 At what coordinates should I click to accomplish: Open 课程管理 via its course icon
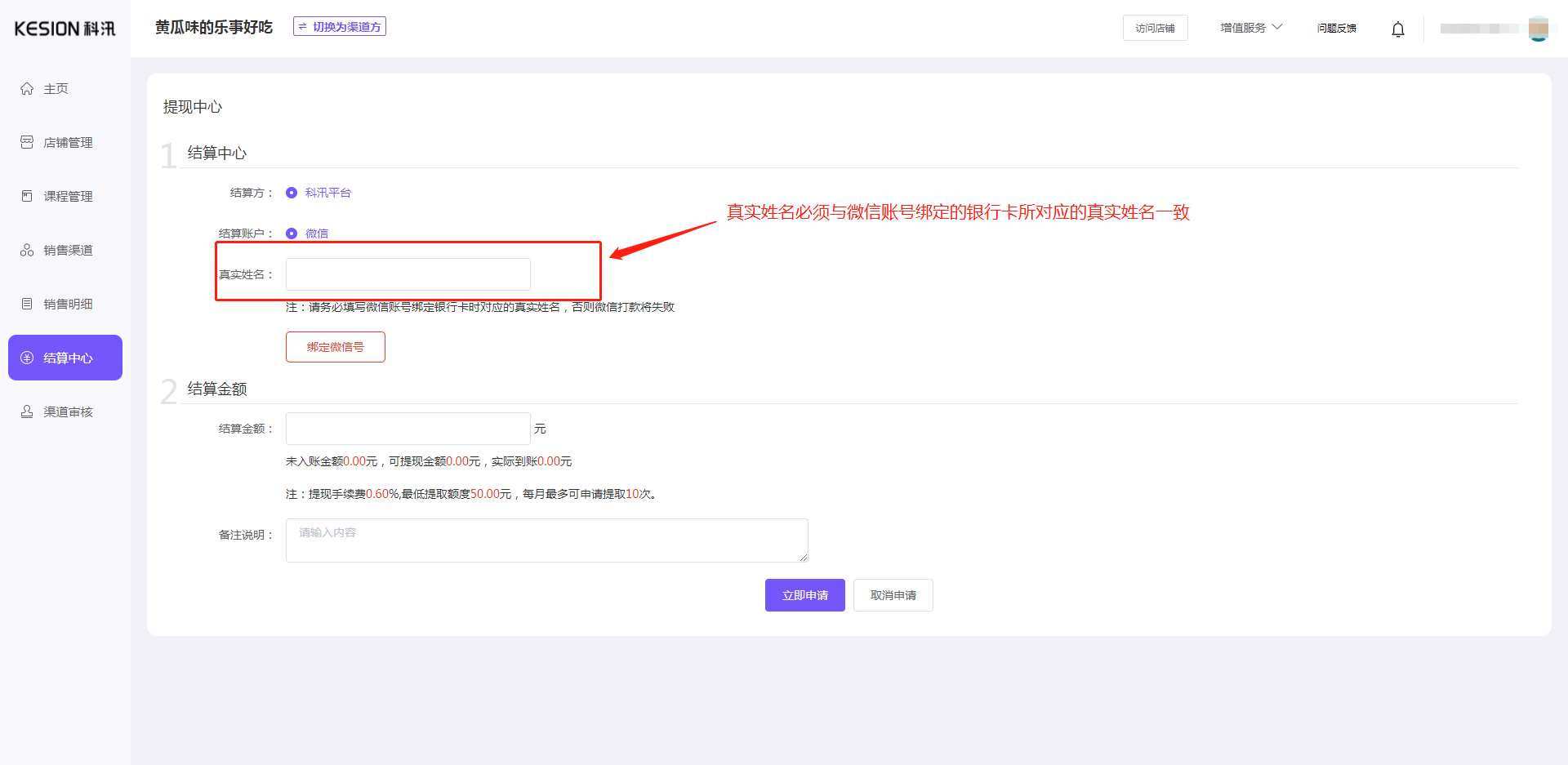coord(27,196)
